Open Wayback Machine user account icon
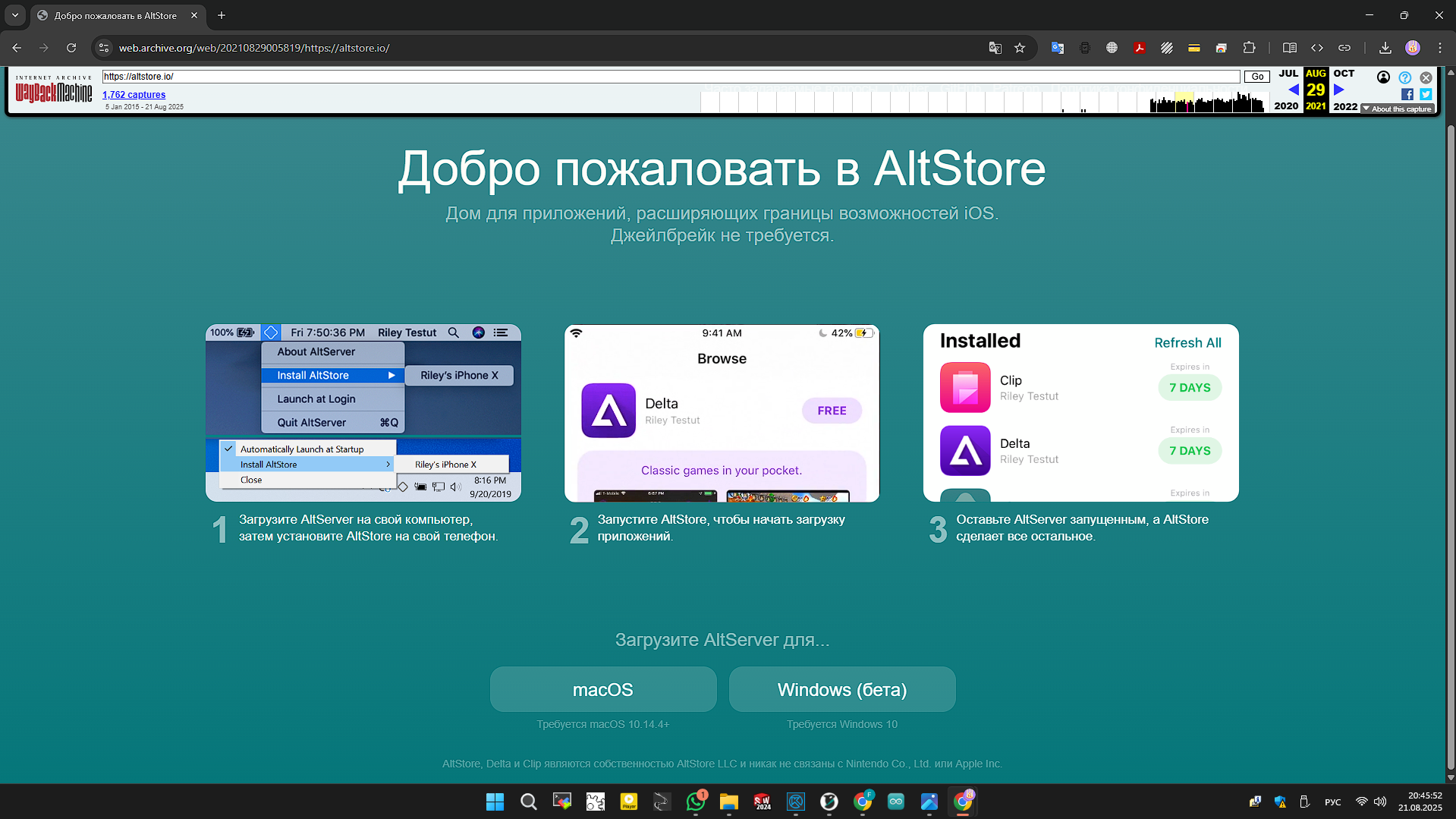This screenshot has width=1456, height=819. coord(1383,77)
